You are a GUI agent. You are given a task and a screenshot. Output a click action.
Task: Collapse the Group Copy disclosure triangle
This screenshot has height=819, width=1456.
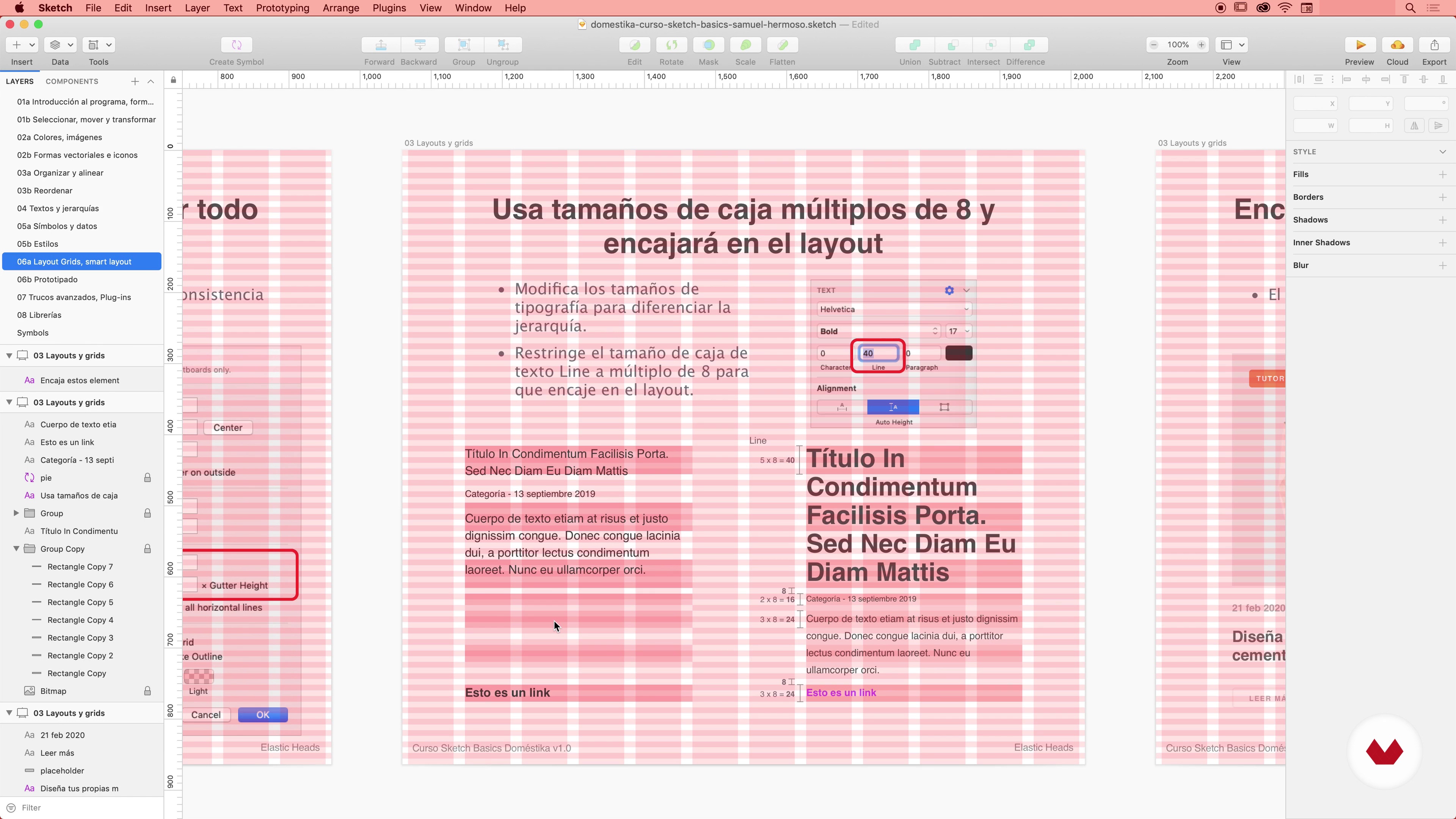coord(16,549)
